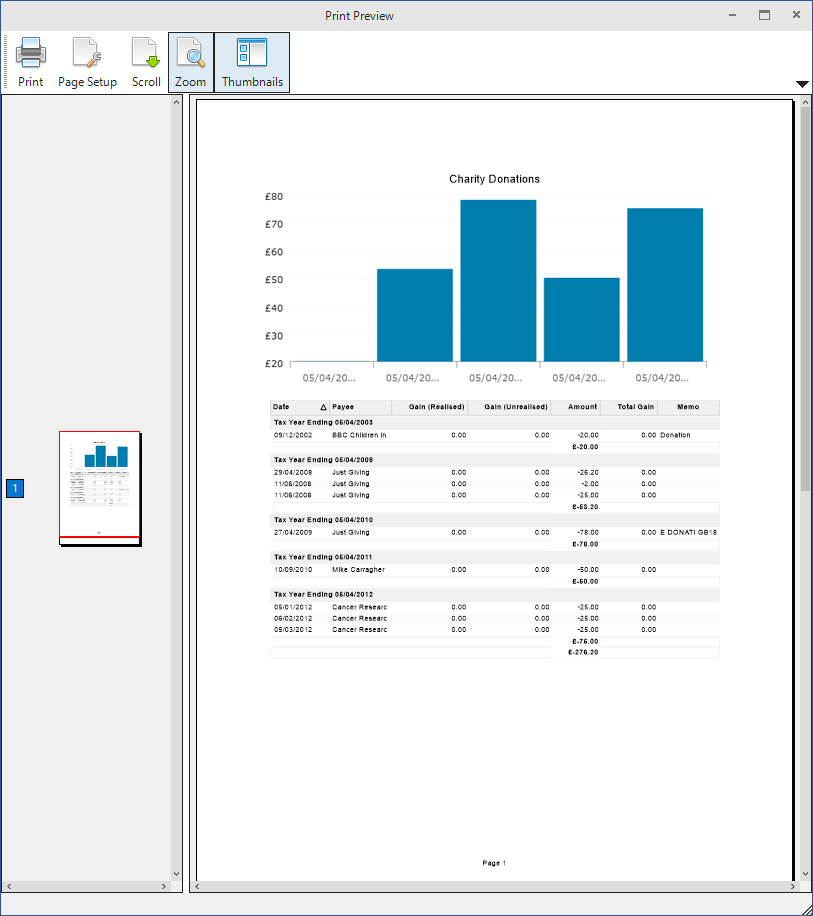Viewport: 813px width, 916px height.
Task: Click the Print printer icon
Action: [x=30, y=52]
